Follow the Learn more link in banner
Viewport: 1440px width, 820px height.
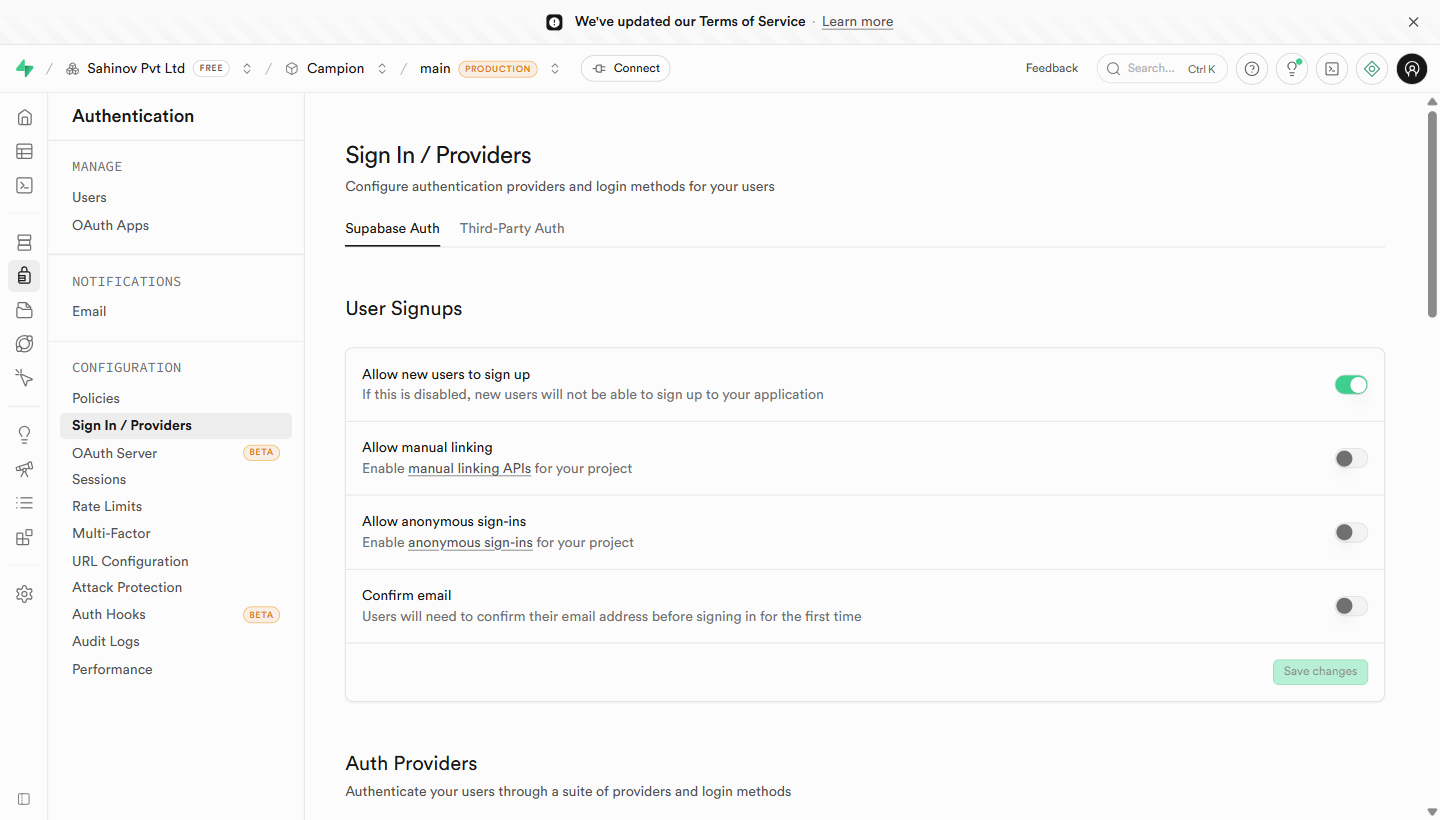tap(857, 22)
